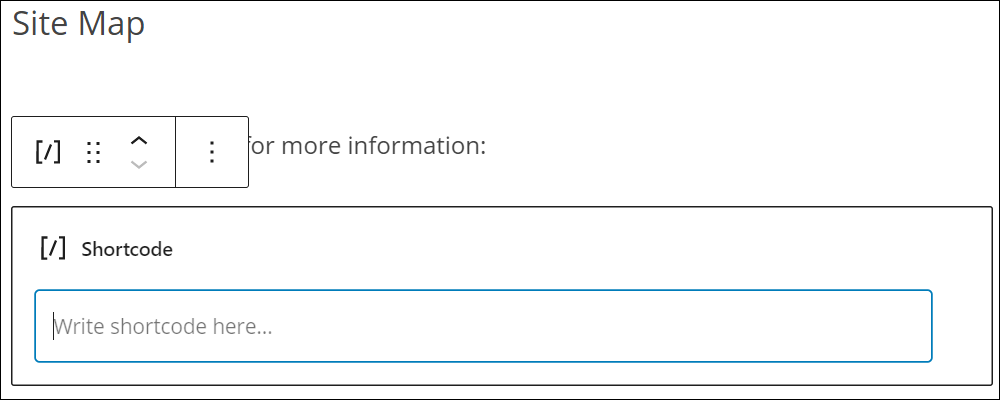
Task: Click the Shortcode block type icon in toolbar
Action: pyautogui.click(x=48, y=152)
